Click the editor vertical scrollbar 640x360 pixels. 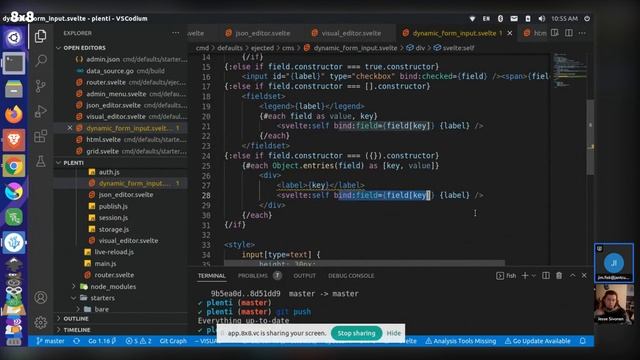click(x=590, y=137)
